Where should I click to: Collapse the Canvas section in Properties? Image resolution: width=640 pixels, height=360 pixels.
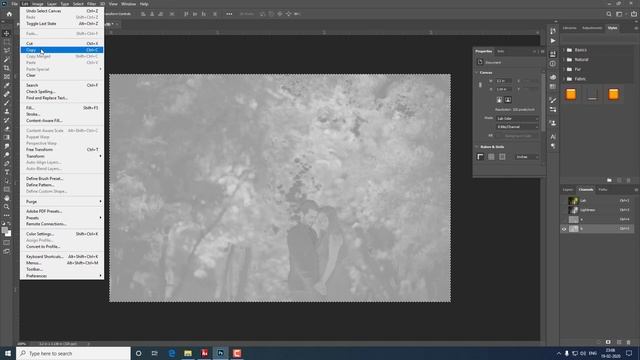pos(477,73)
